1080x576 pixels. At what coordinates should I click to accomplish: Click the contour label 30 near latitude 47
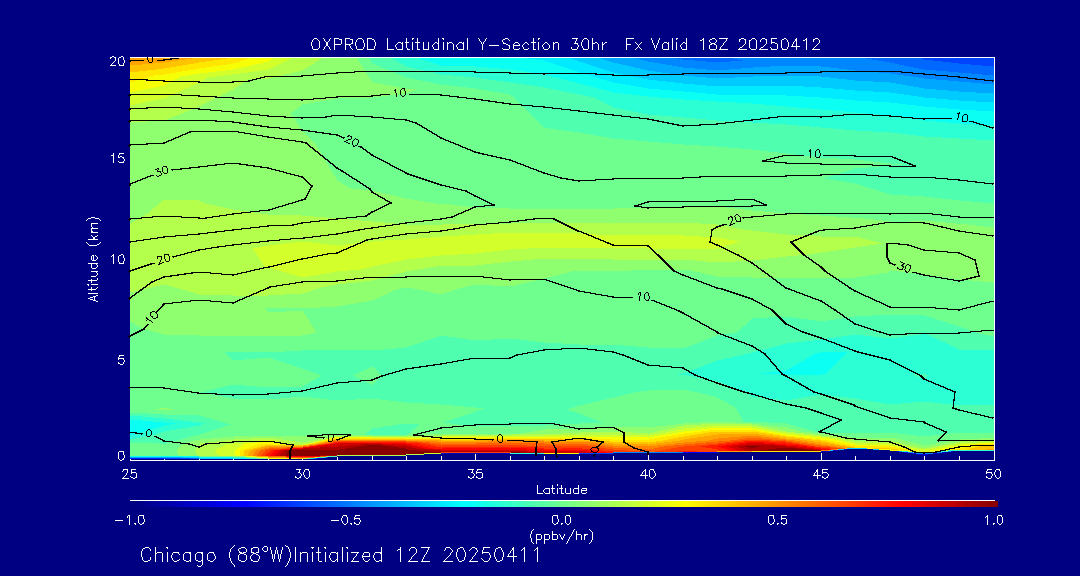point(904,268)
